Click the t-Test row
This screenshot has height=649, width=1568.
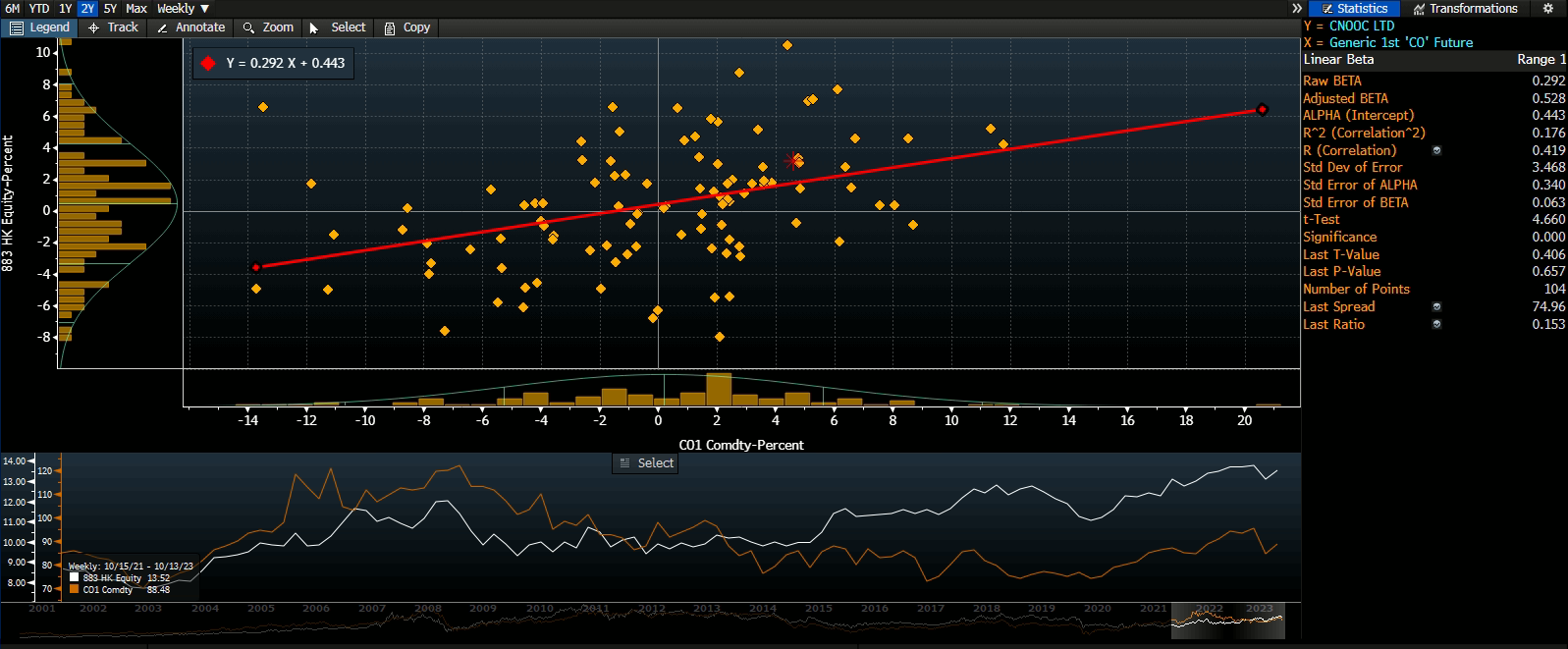1433,219
